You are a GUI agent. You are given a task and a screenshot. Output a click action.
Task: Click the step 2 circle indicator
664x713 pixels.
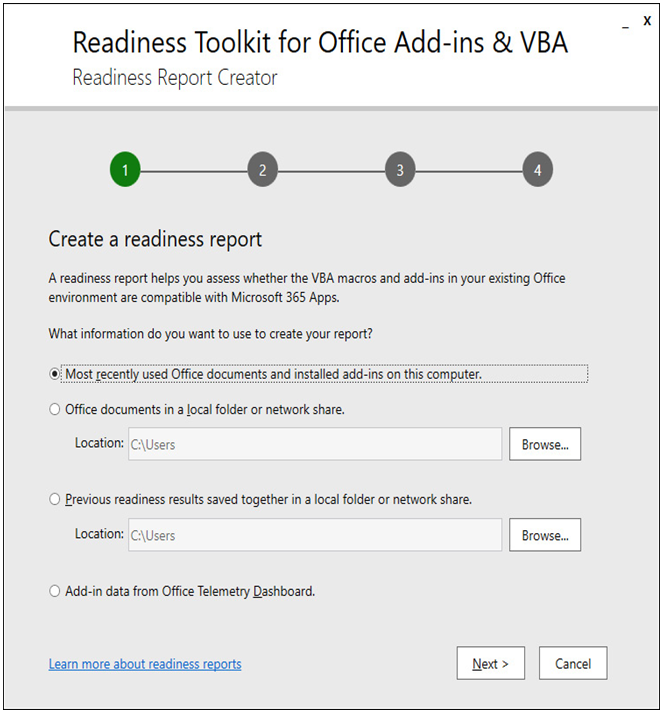[262, 170]
